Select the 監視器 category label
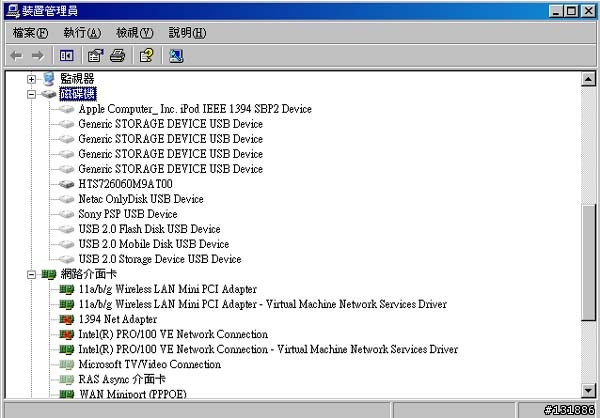 (77, 79)
